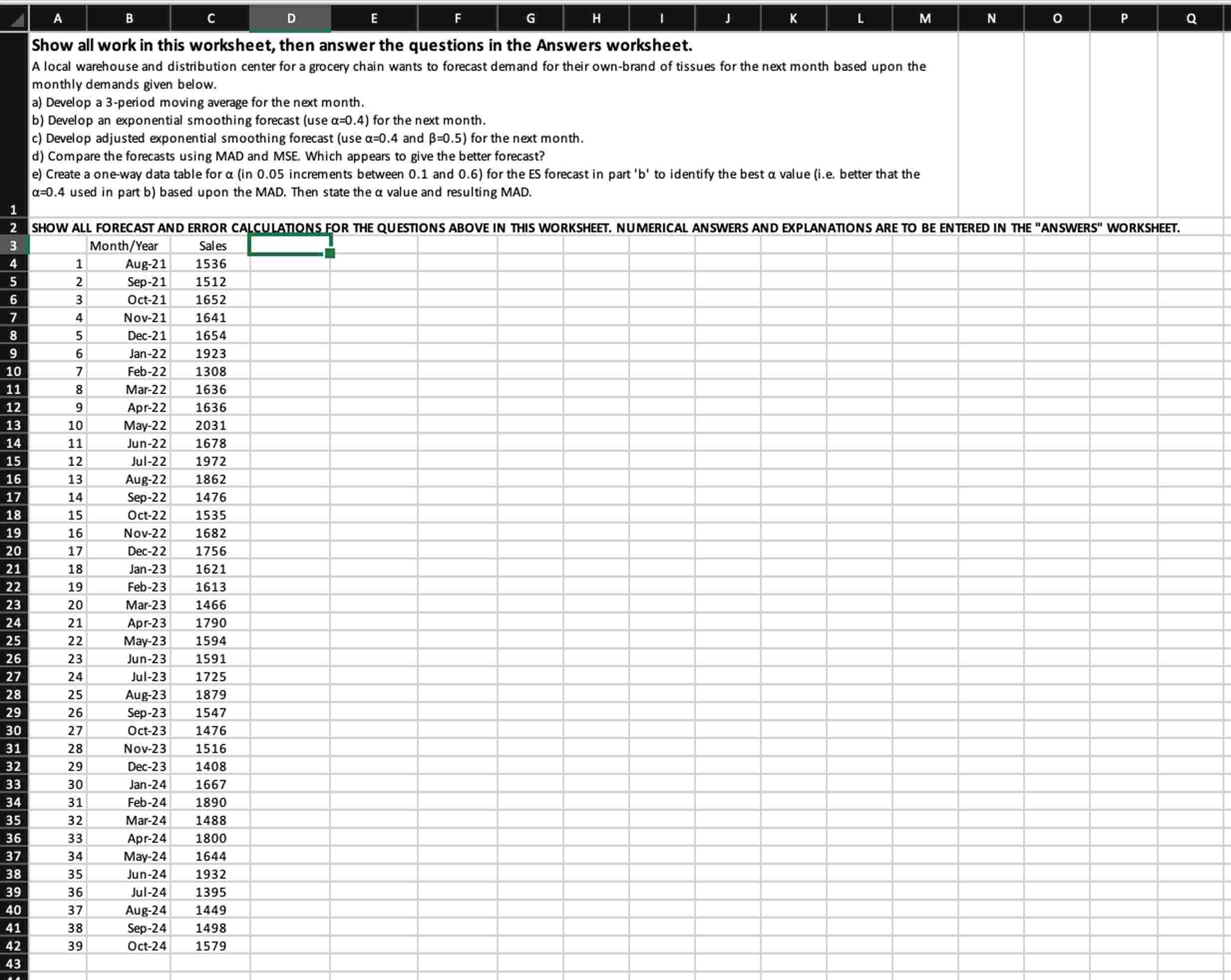Viewport: 1231px width, 980px height.
Task: Select column D header
Action: [291, 17]
